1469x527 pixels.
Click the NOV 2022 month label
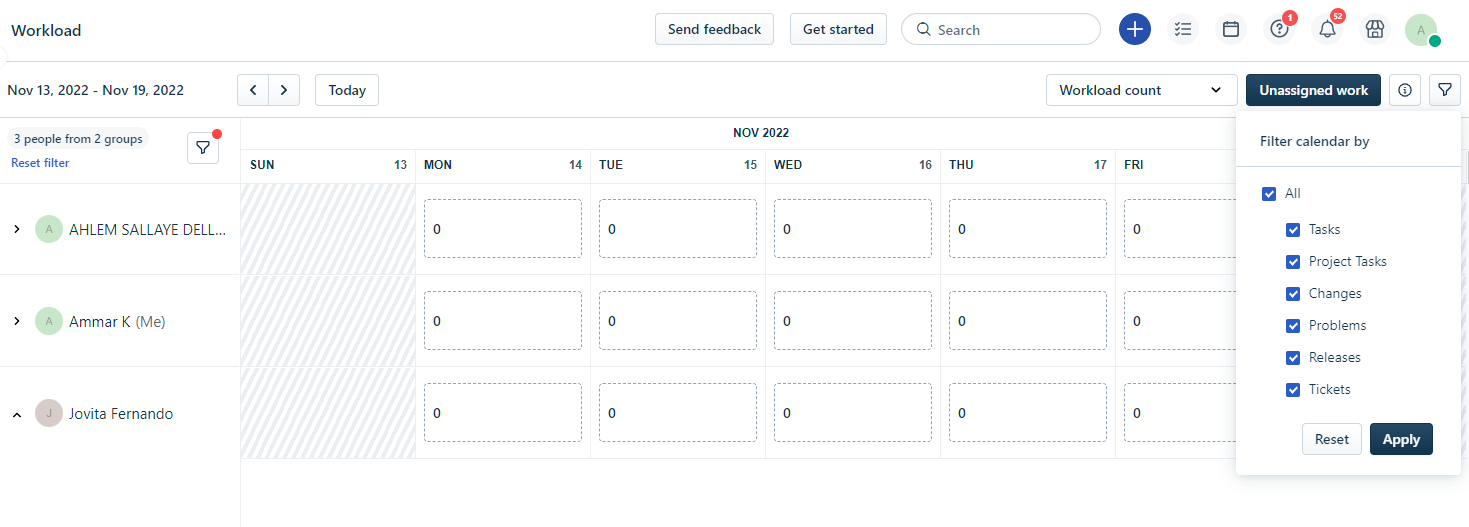pos(761,133)
